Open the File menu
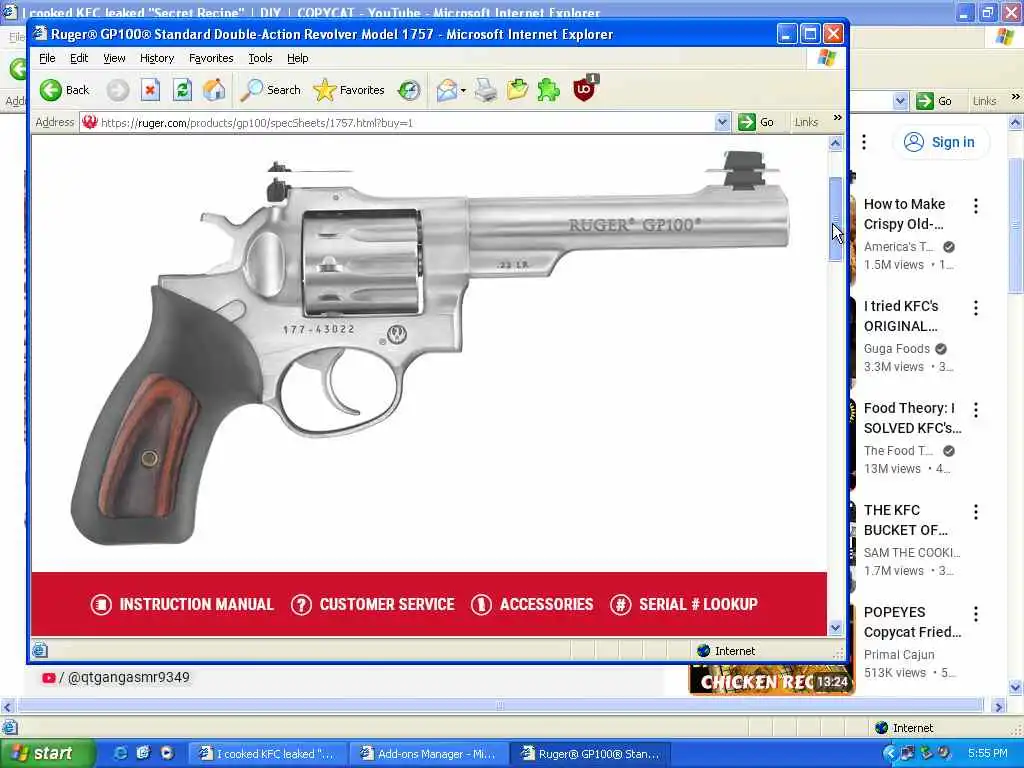 coord(47,58)
